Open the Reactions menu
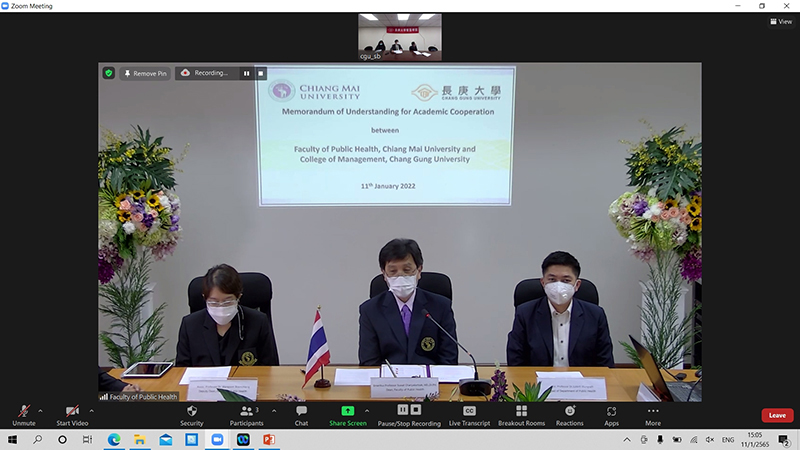 click(x=569, y=415)
